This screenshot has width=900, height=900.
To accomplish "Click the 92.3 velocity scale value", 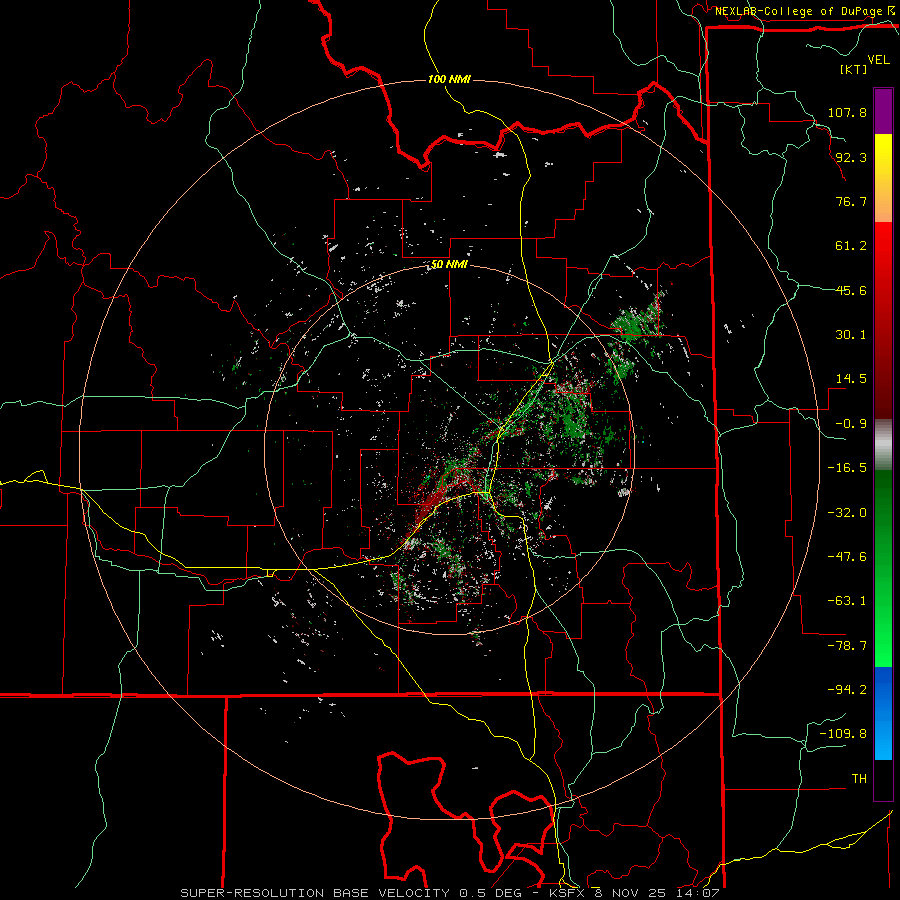I will pyautogui.click(x=851, y=157).
